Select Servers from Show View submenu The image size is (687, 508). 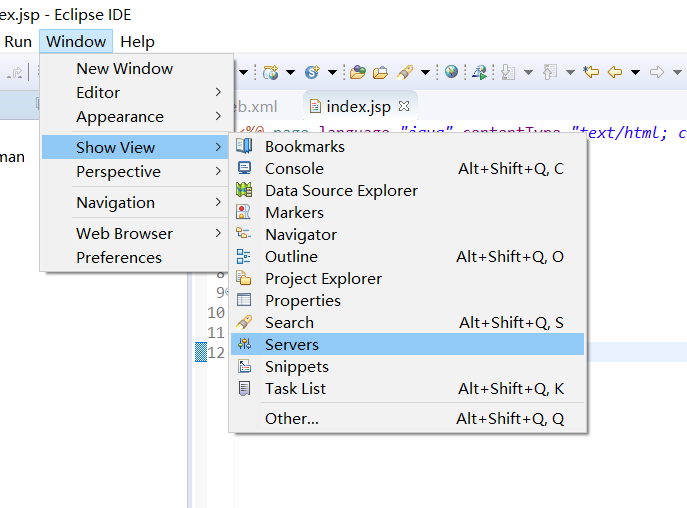click(x=407, y=344)
